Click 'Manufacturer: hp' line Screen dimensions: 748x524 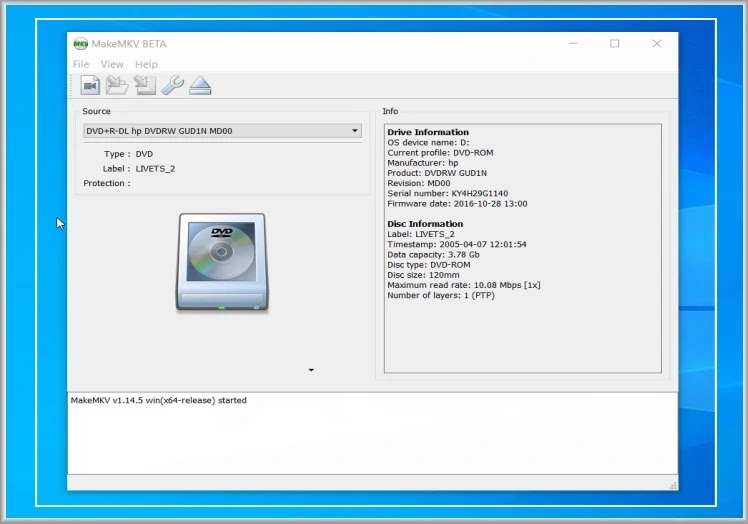pyautogui.click(x=423, y=163)
